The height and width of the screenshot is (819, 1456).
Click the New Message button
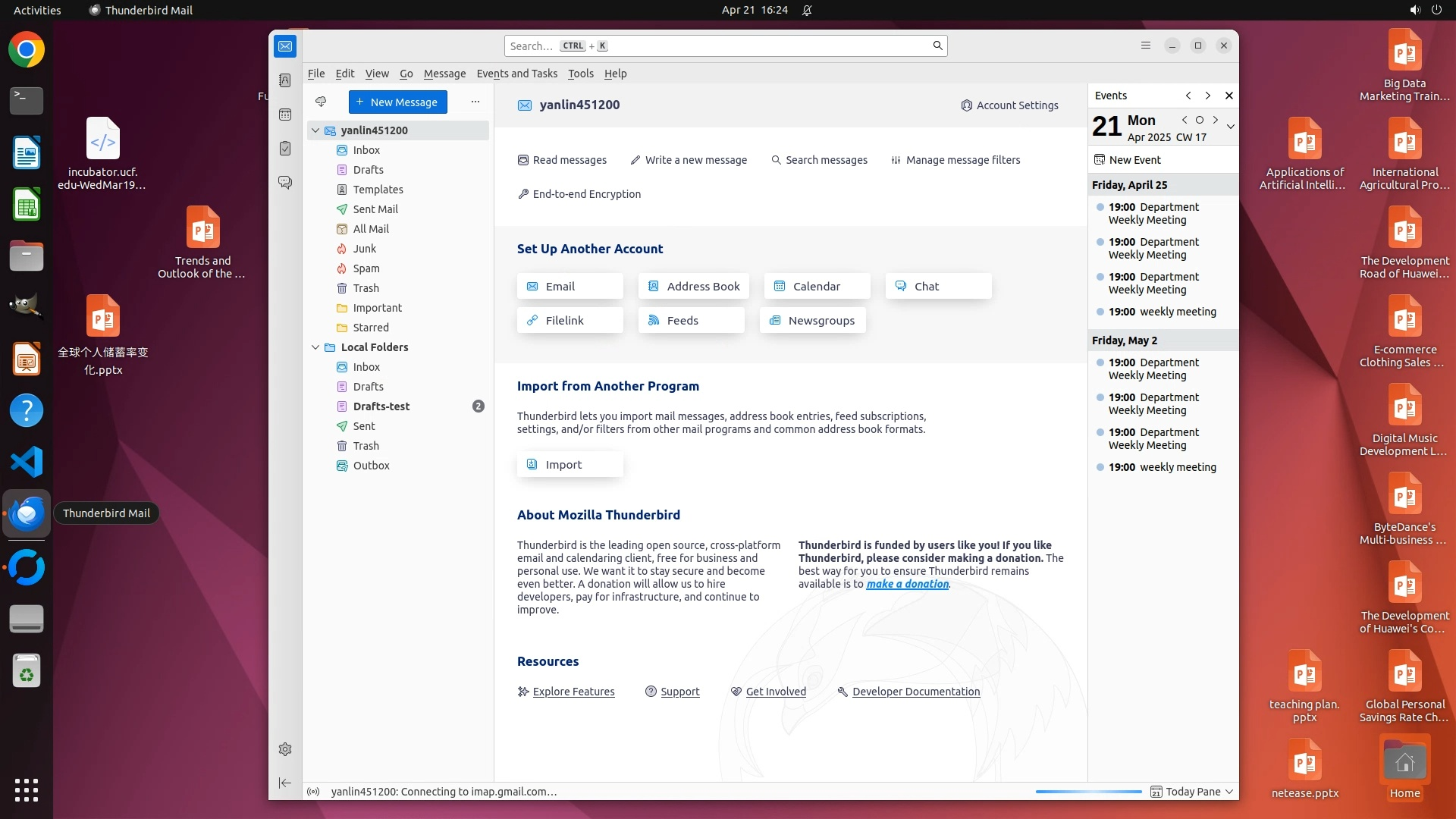coord(397,102)
